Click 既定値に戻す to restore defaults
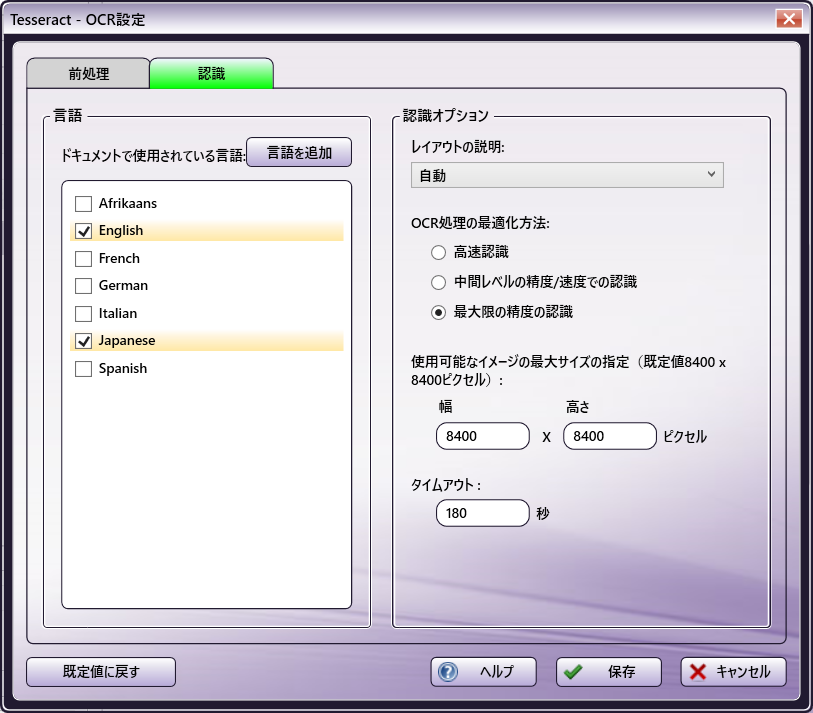This screenshot has height=713, width=813. click(101, 672)
